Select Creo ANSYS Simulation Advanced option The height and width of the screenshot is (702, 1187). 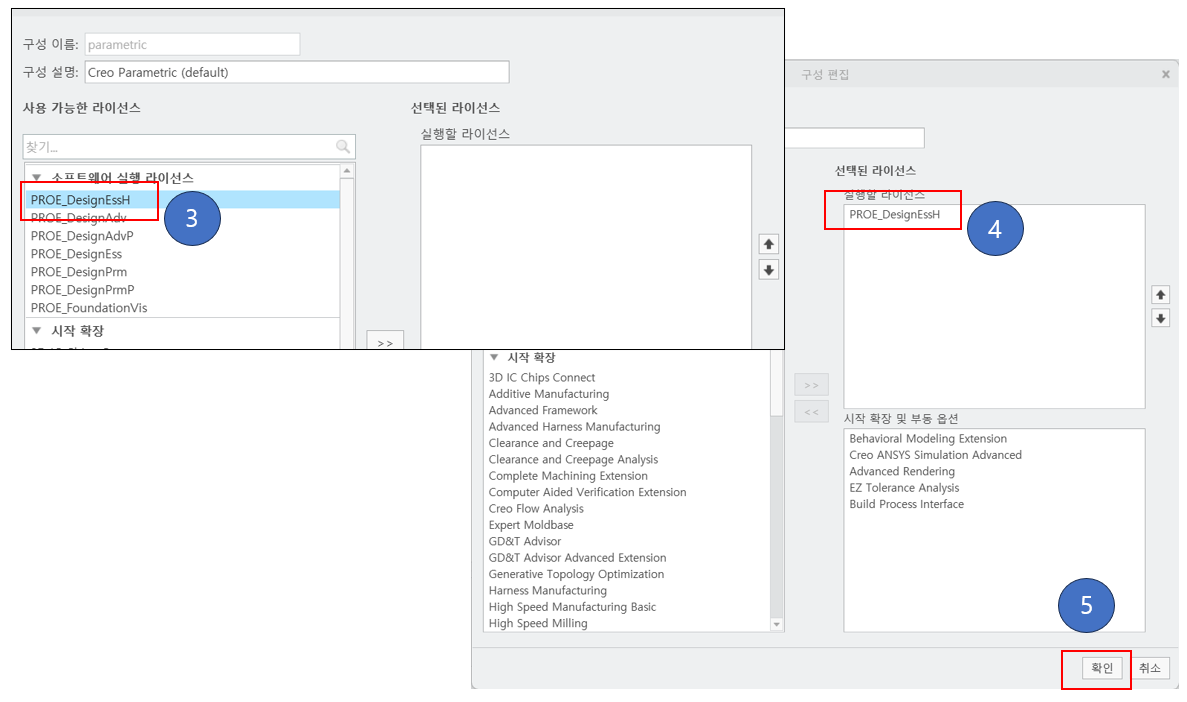point(935,455)
